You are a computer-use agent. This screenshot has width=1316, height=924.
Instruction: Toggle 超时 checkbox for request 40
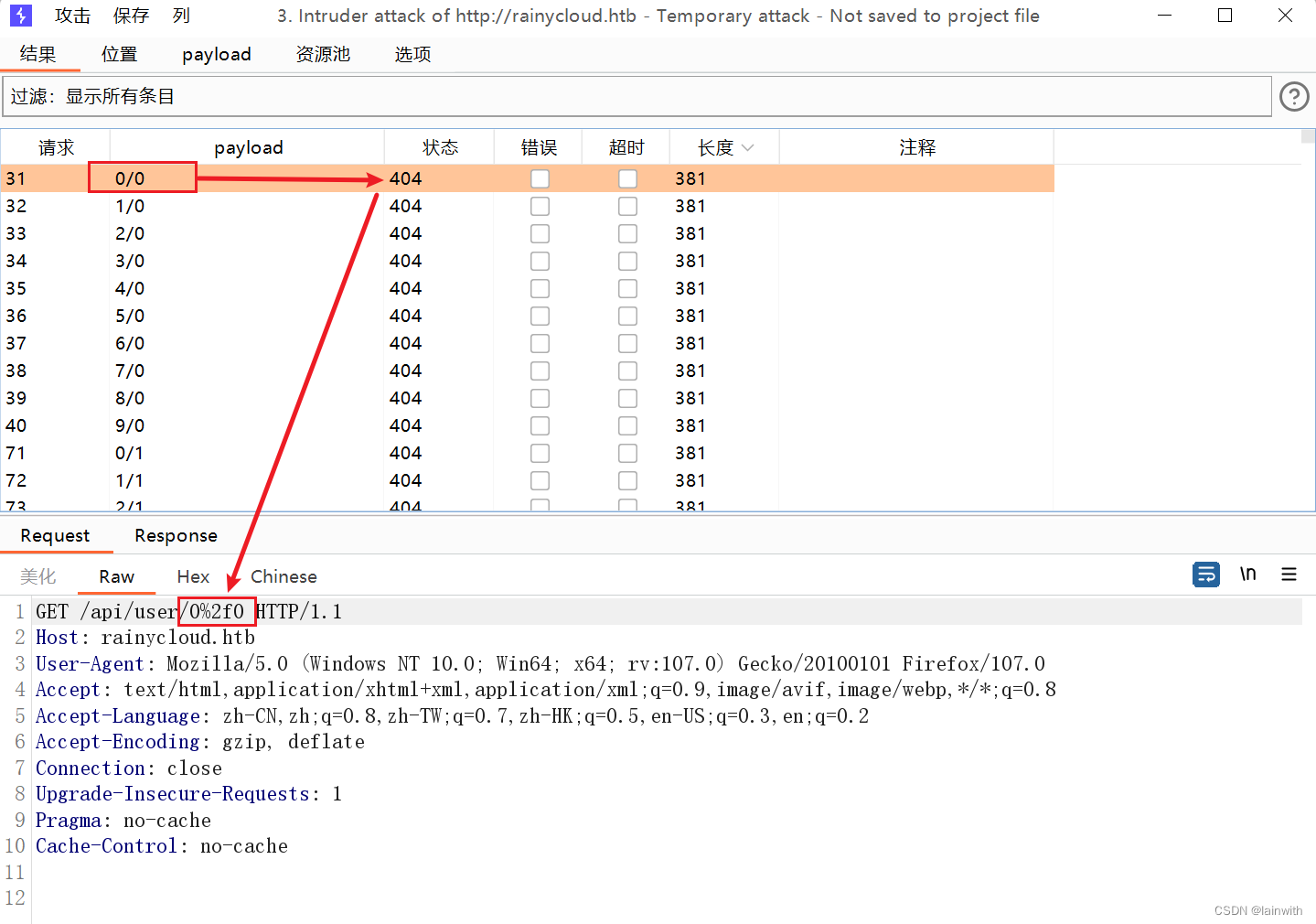click(627, 425)
